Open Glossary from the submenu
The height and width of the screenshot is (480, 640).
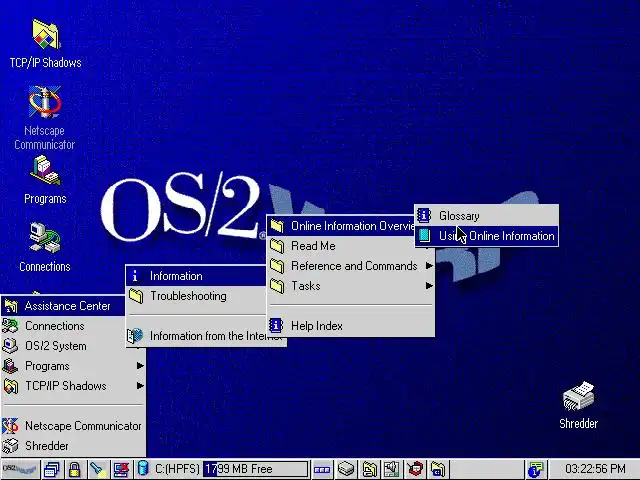(487, 216)
